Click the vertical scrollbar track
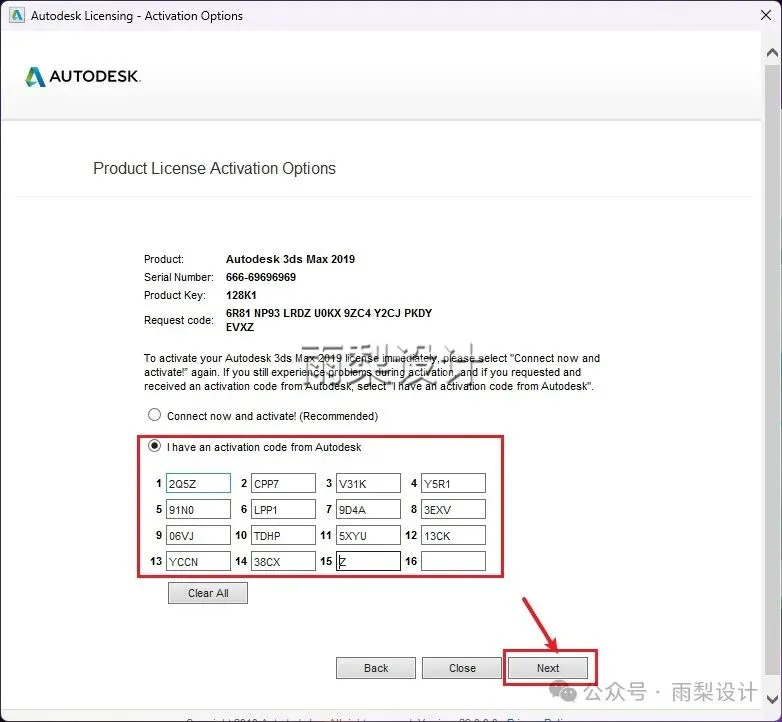782x722 pixels. point(772,369)
